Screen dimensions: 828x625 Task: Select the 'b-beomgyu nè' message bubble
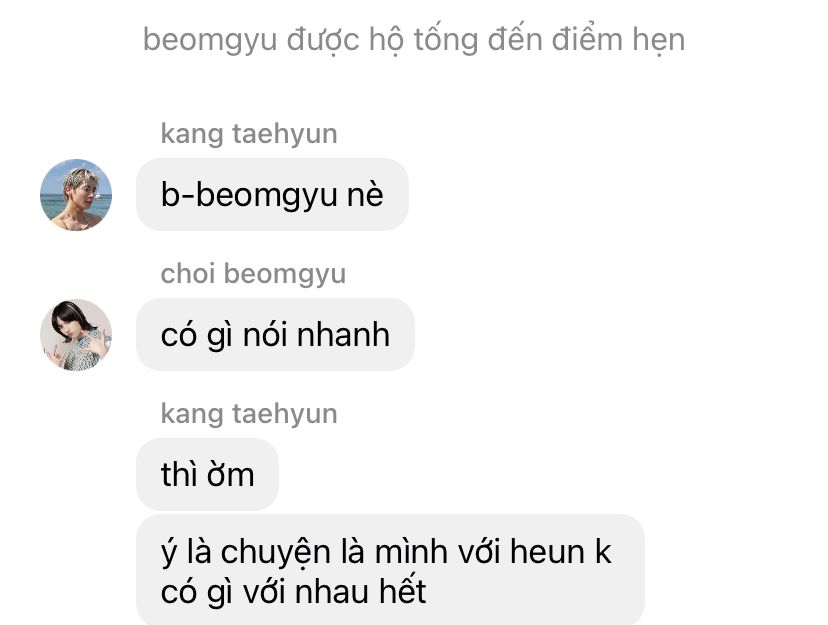tap(272, 194)
